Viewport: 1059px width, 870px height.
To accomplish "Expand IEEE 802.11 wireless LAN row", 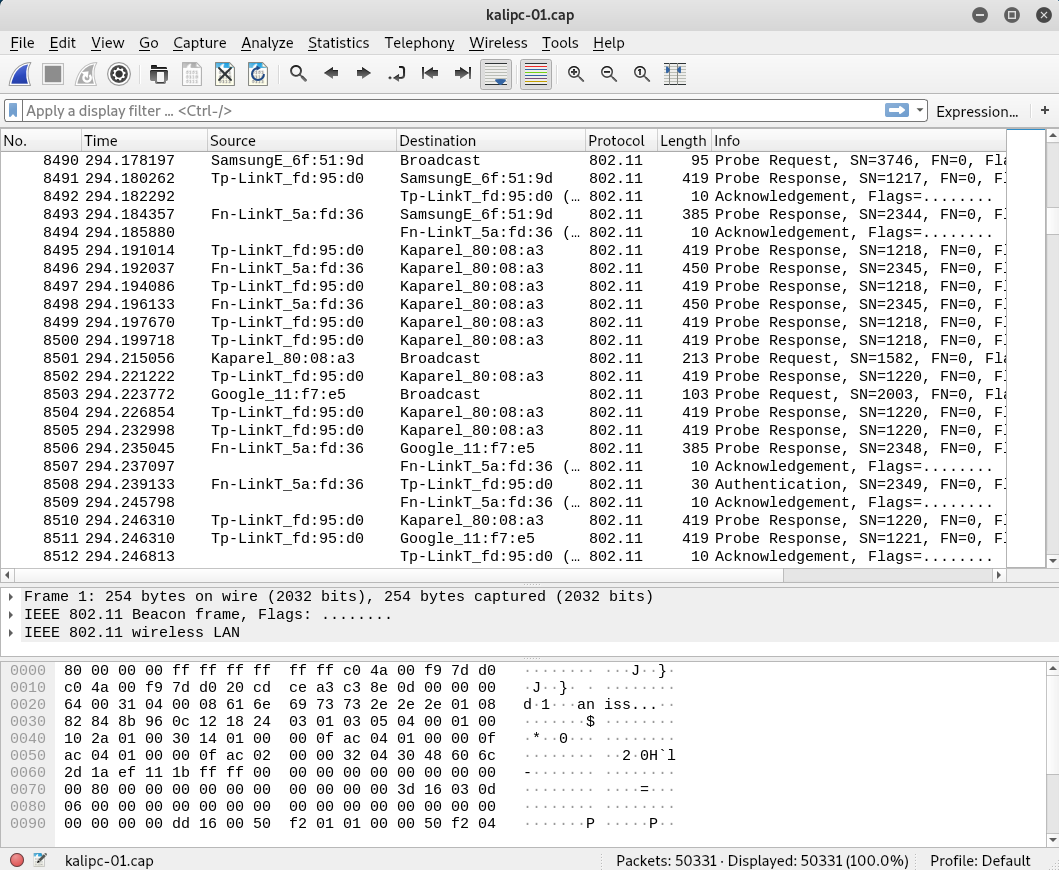I will coord(11,632).
